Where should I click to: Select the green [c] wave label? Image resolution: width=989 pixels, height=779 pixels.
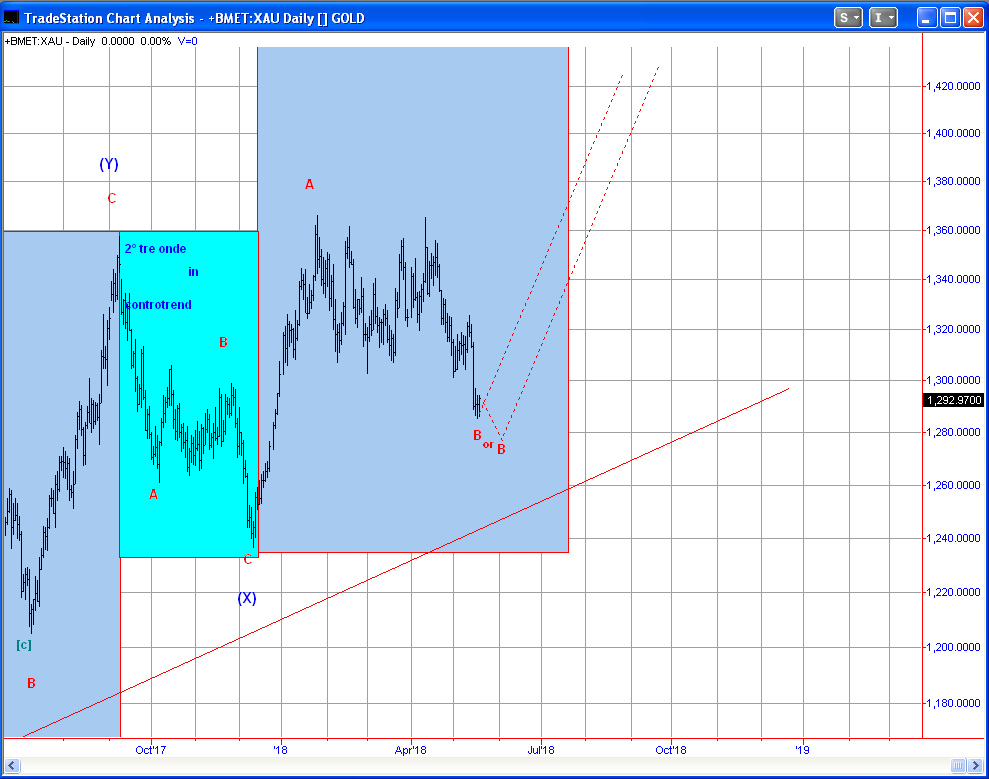pyautogui.click(x=24, y=645)
